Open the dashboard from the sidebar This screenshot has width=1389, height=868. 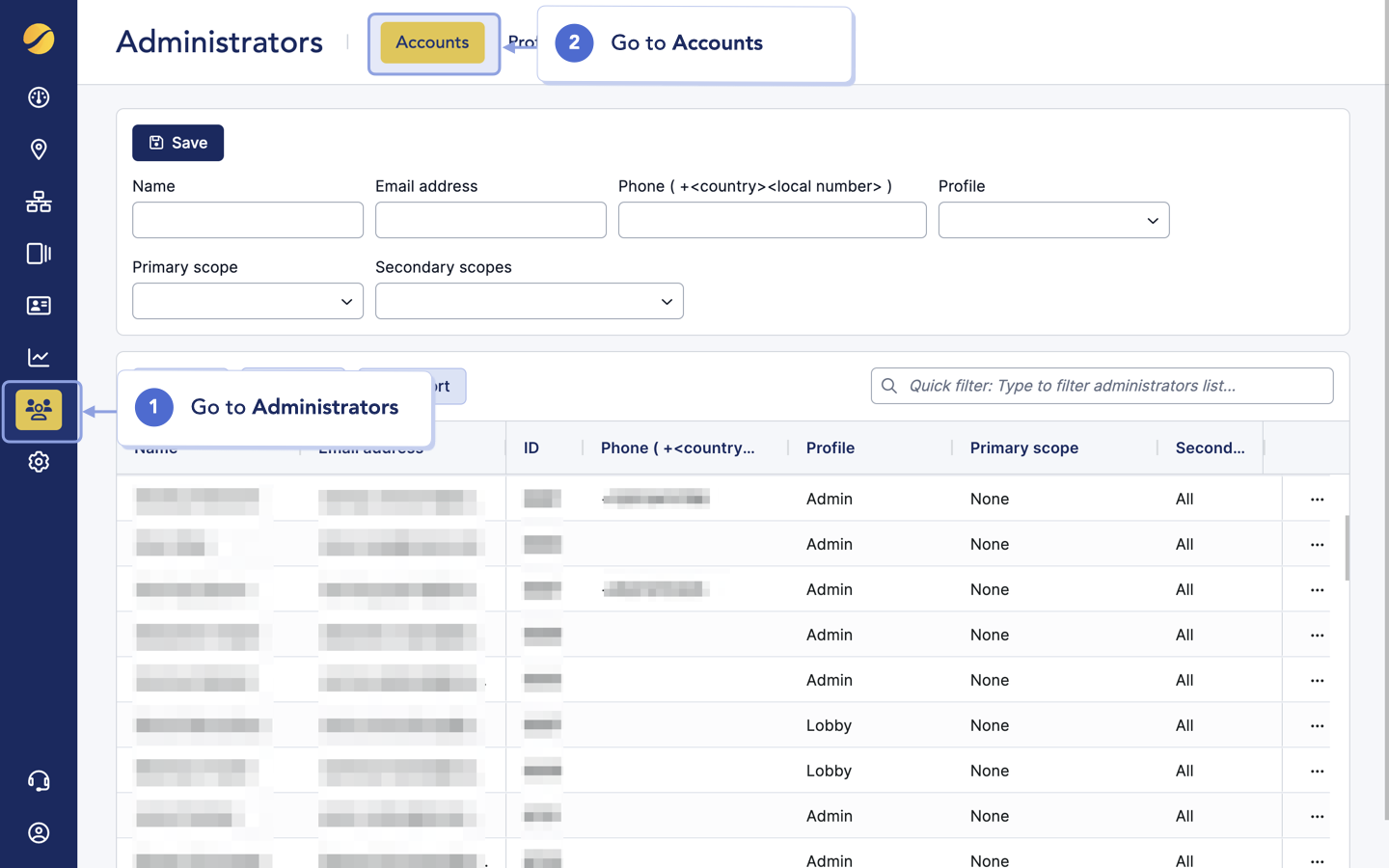(x=39, y=97)
